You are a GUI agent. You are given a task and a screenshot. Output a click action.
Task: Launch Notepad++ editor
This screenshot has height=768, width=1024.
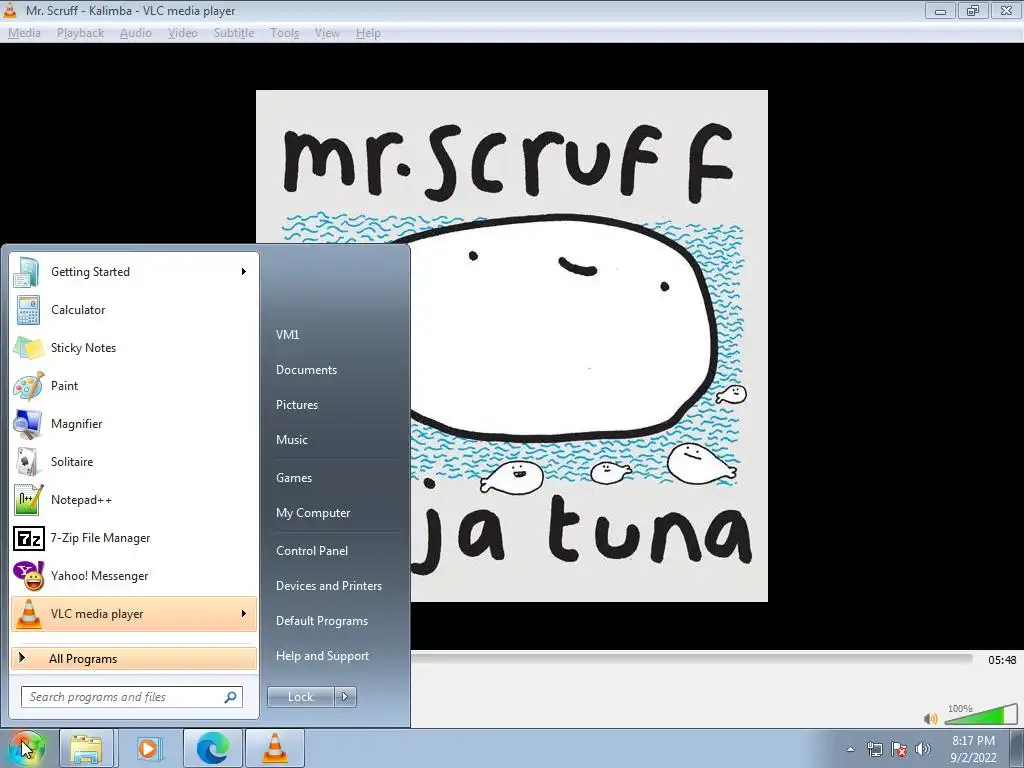click(134, 500)
